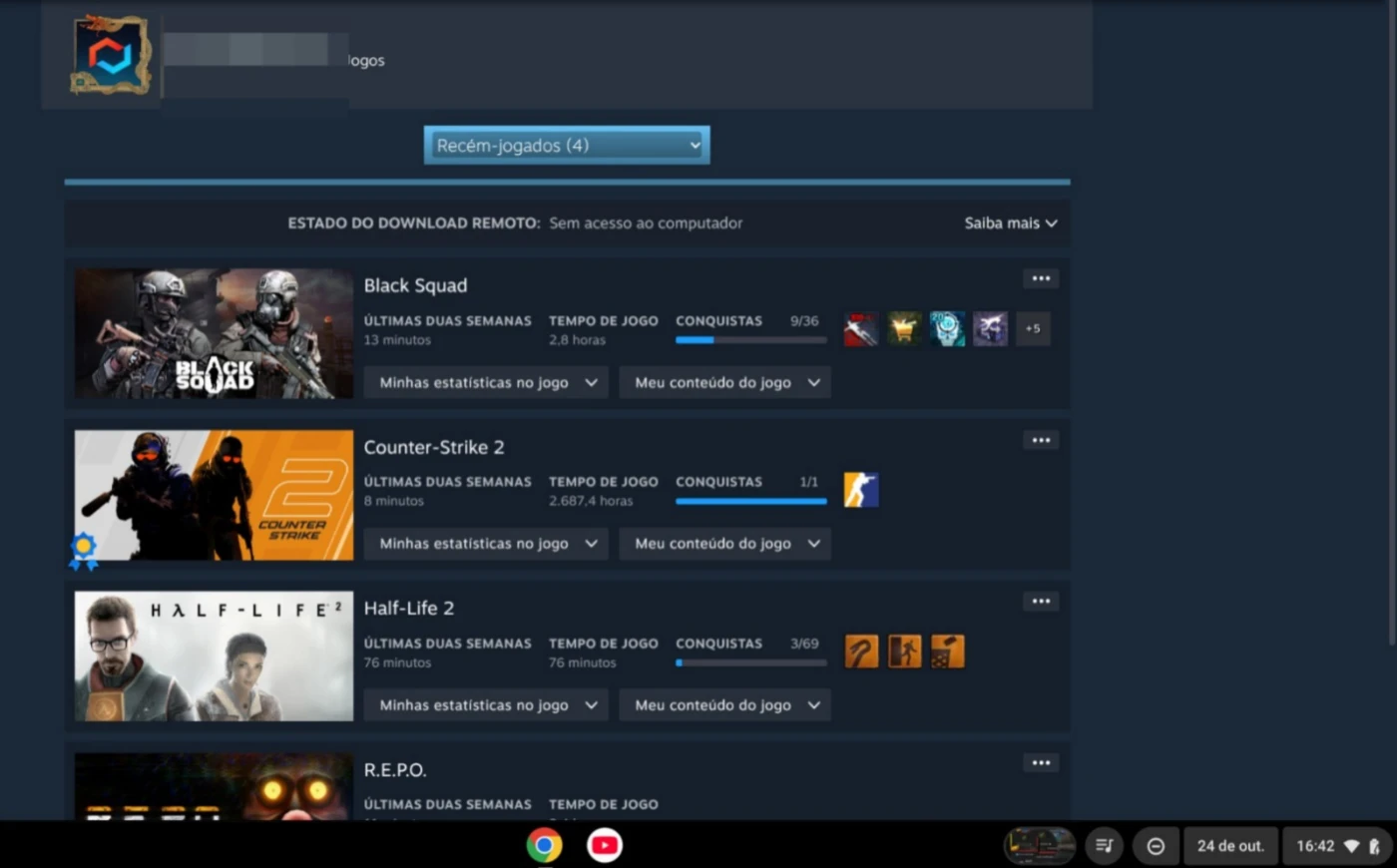Toggle the Do Not Disturb tray icon
The width and height of the screenshot is (1397, 868).
[x=1156, y=846]
